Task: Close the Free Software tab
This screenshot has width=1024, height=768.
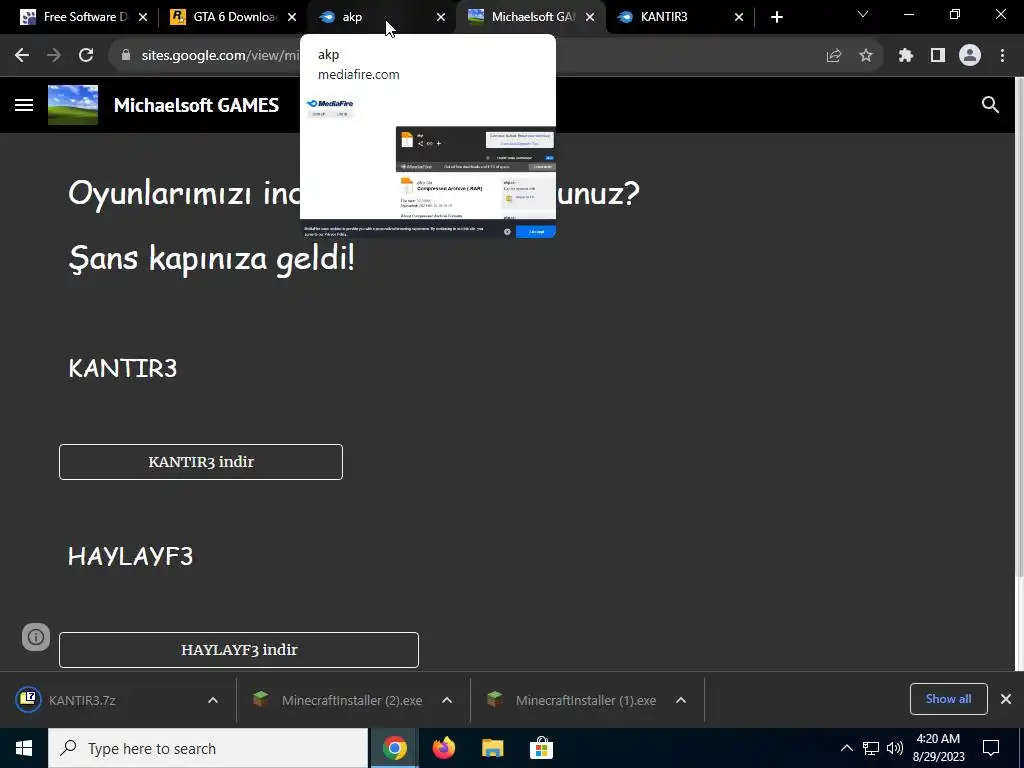Action: pyautogui.click(x=143, y=17)
